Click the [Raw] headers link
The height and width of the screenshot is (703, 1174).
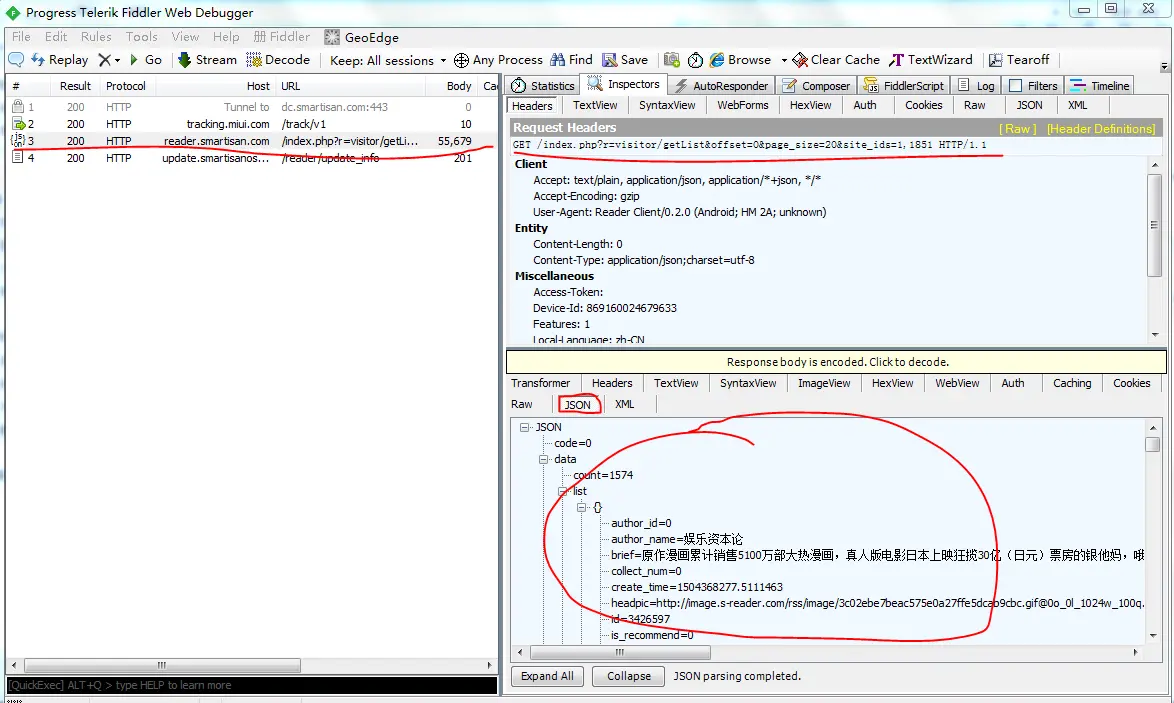click(x=1018, y=129)
